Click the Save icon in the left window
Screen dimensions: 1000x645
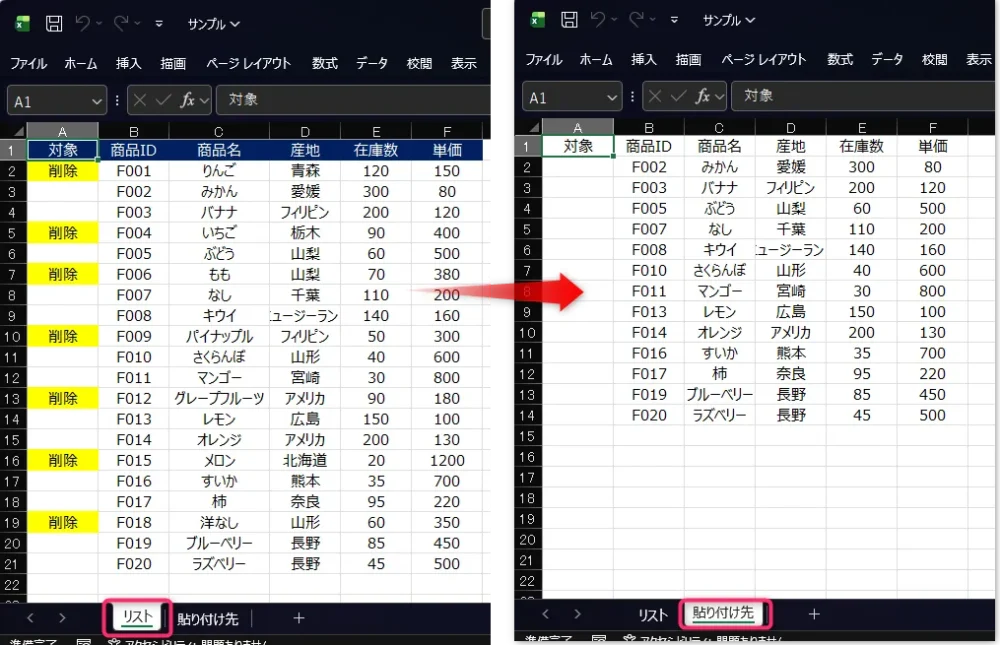(x=54, y=22)
